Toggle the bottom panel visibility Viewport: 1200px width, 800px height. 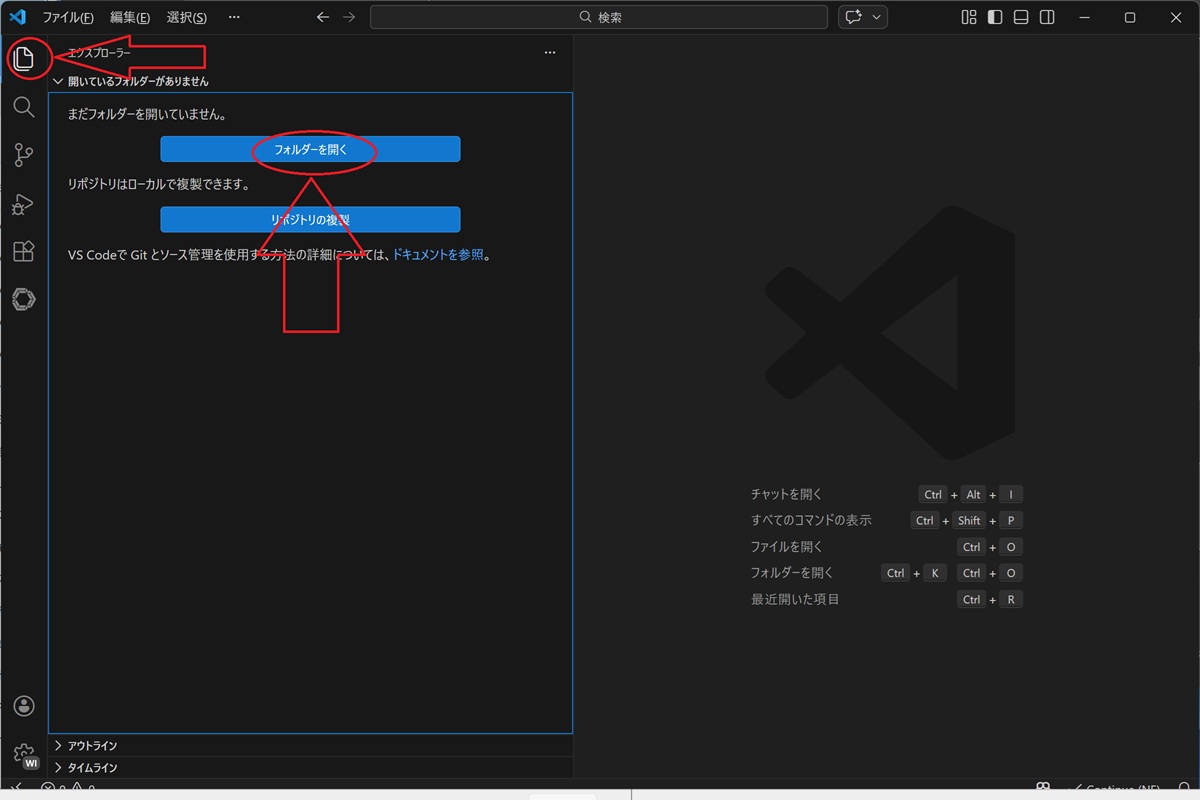[1020, 17]
